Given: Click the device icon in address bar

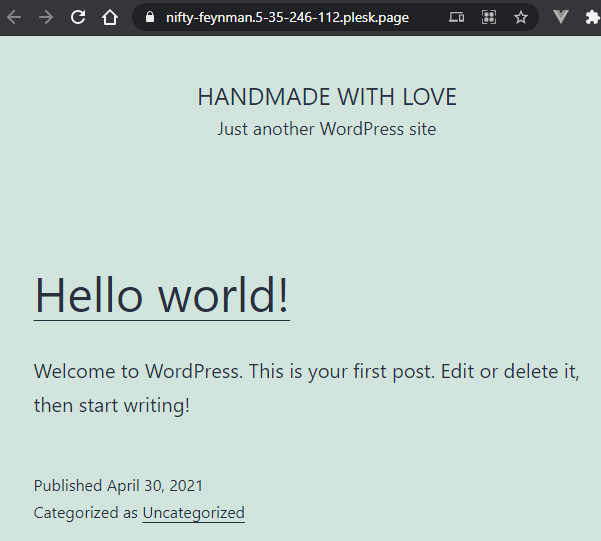Looking at the screenshot, I should coord(456,17).
